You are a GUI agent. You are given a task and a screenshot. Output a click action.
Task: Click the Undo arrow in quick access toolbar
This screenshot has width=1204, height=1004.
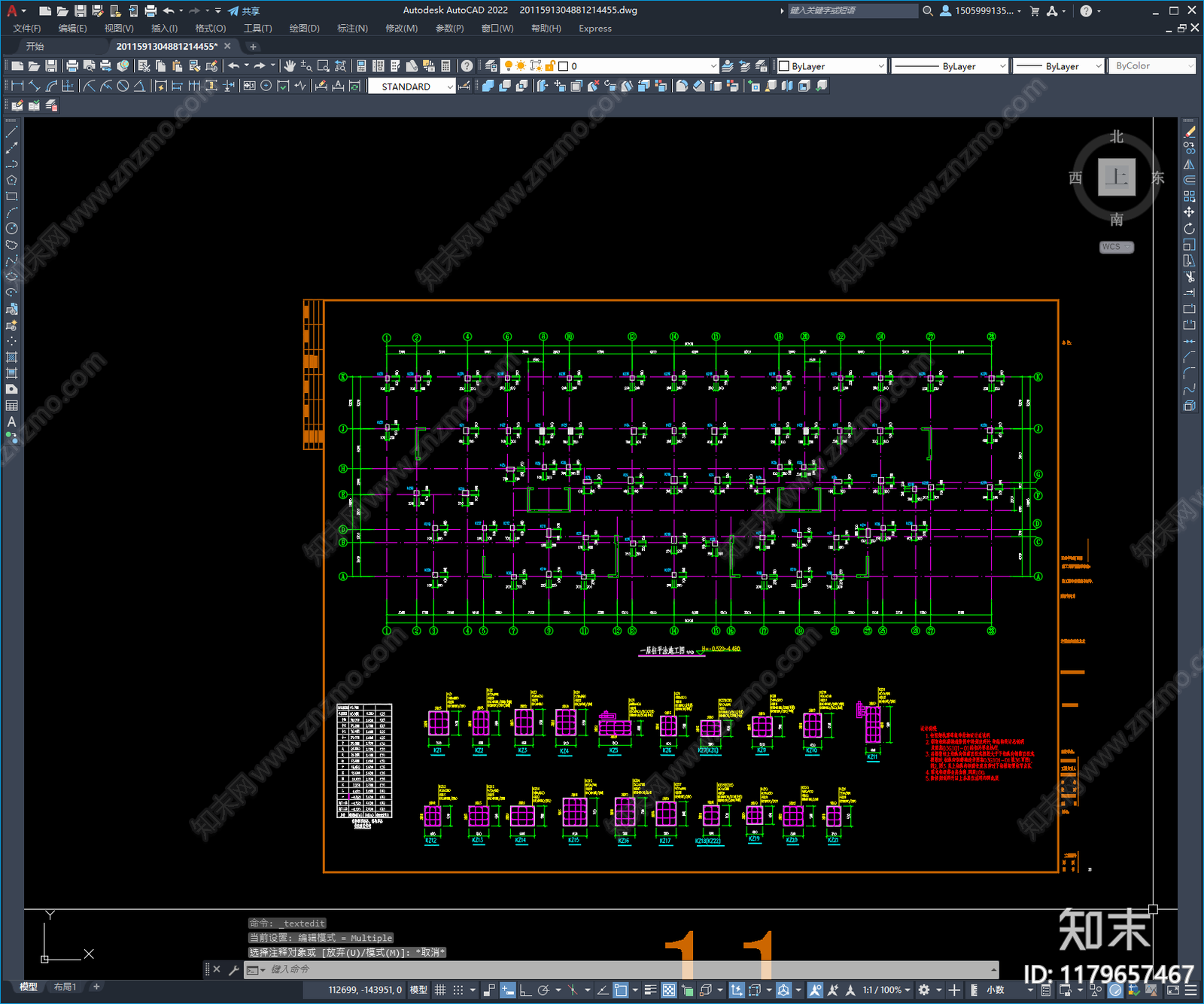click(169, 11)
